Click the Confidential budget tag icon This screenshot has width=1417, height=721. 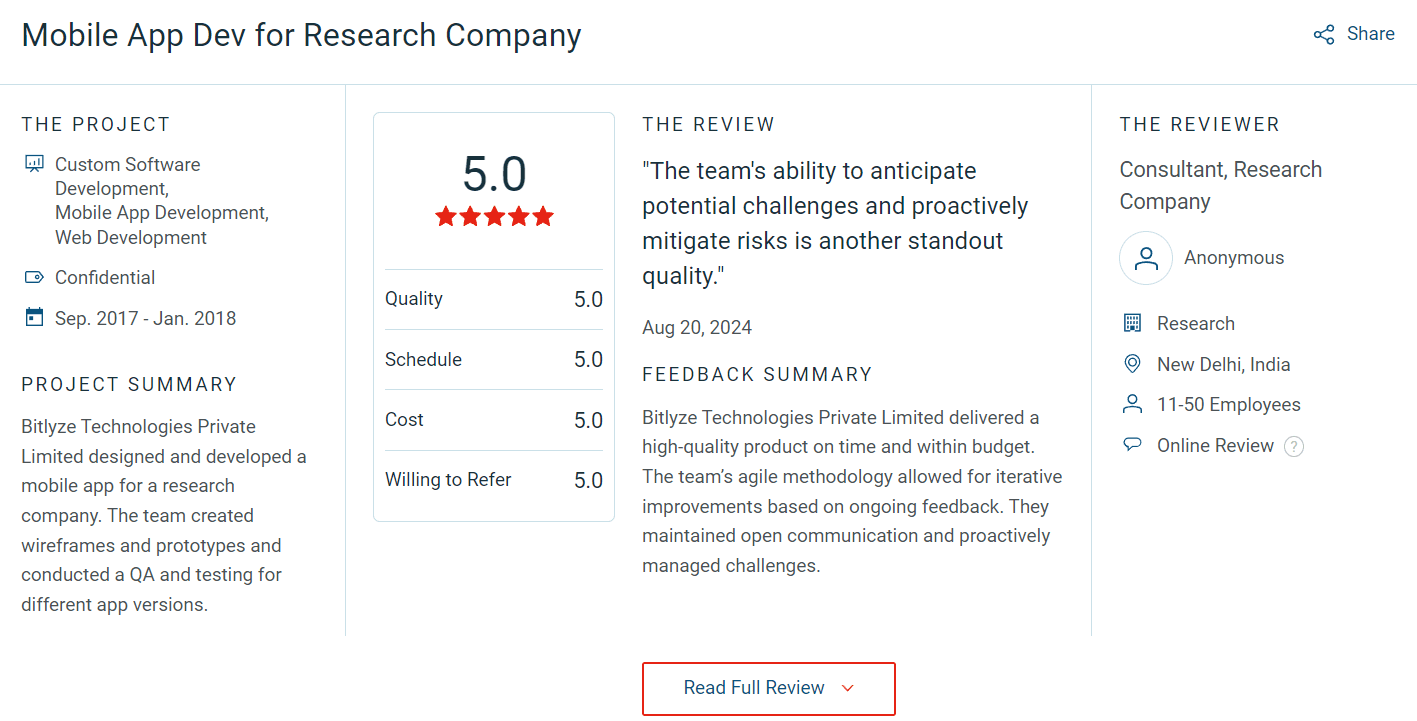(34, 278)
